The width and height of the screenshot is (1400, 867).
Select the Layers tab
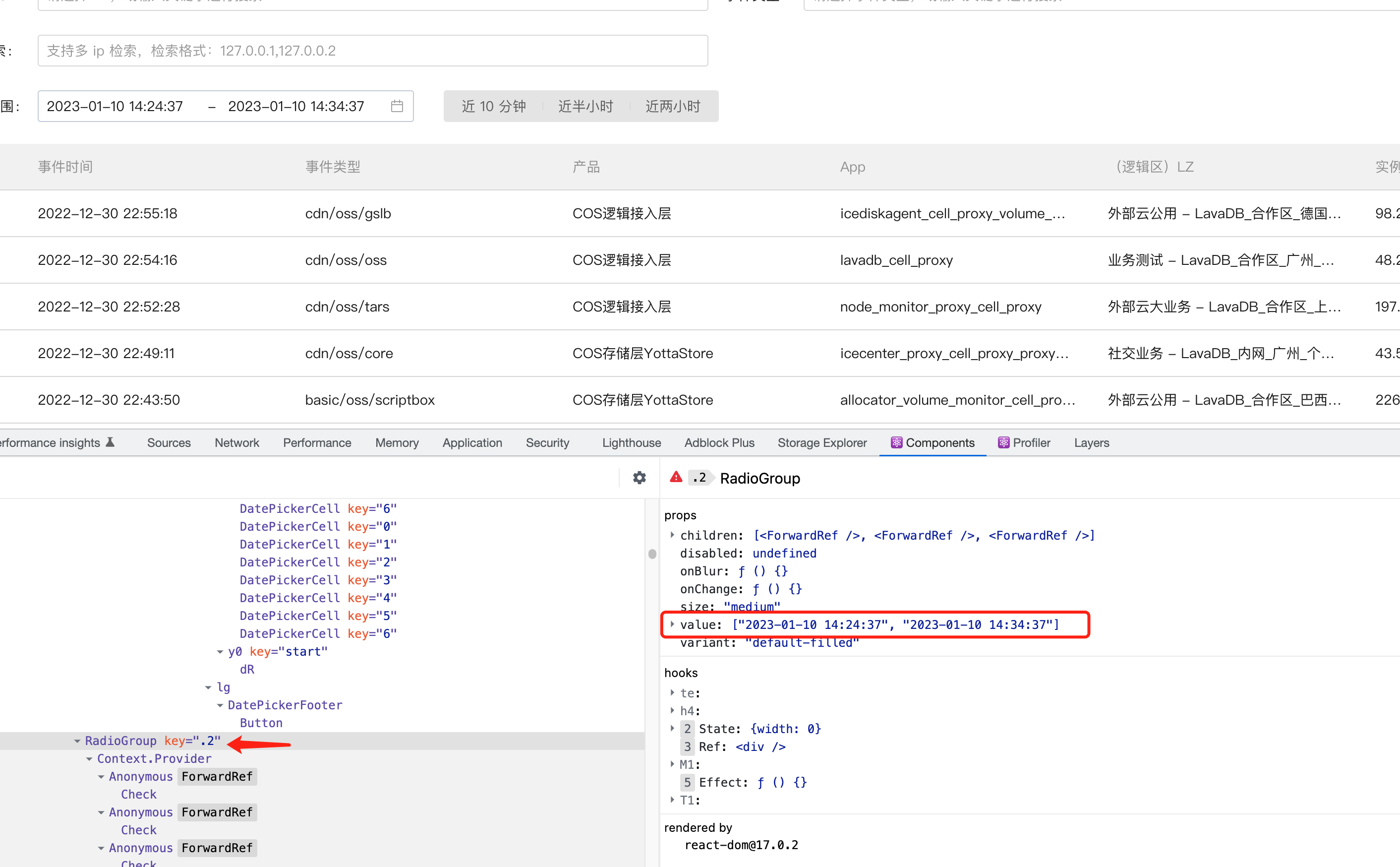coord(1091,442)
